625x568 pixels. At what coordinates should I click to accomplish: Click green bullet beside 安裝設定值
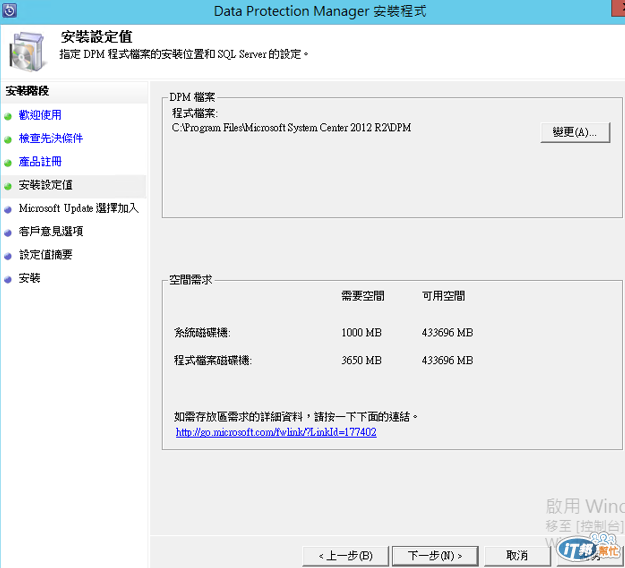(x=8, y=186)
